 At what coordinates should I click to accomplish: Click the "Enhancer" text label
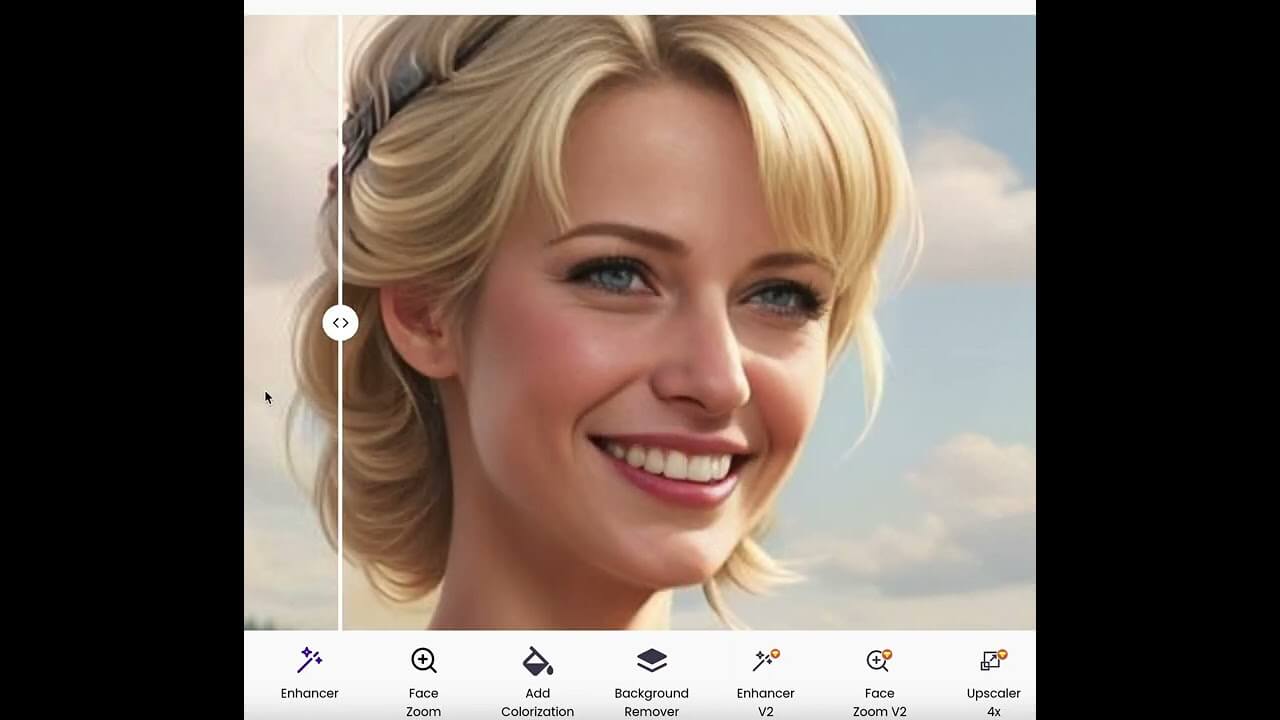309,693
